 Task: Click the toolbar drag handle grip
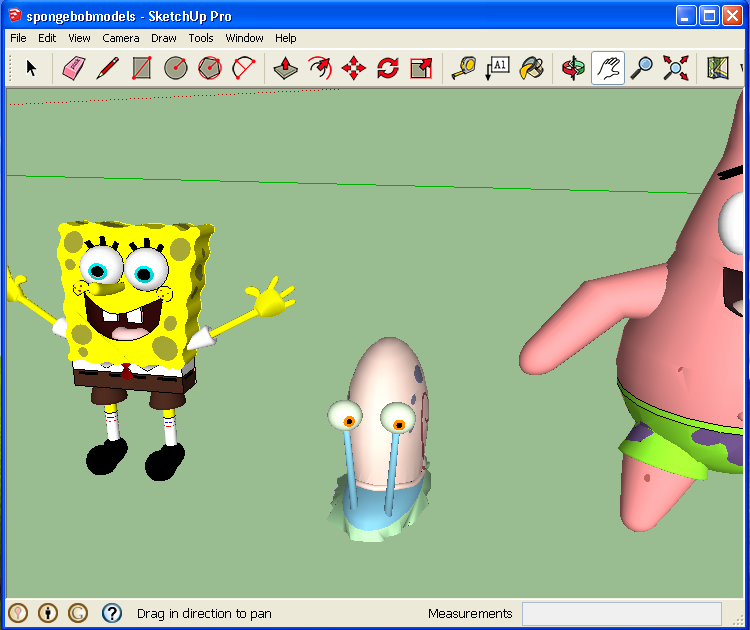tap(10, 68)
